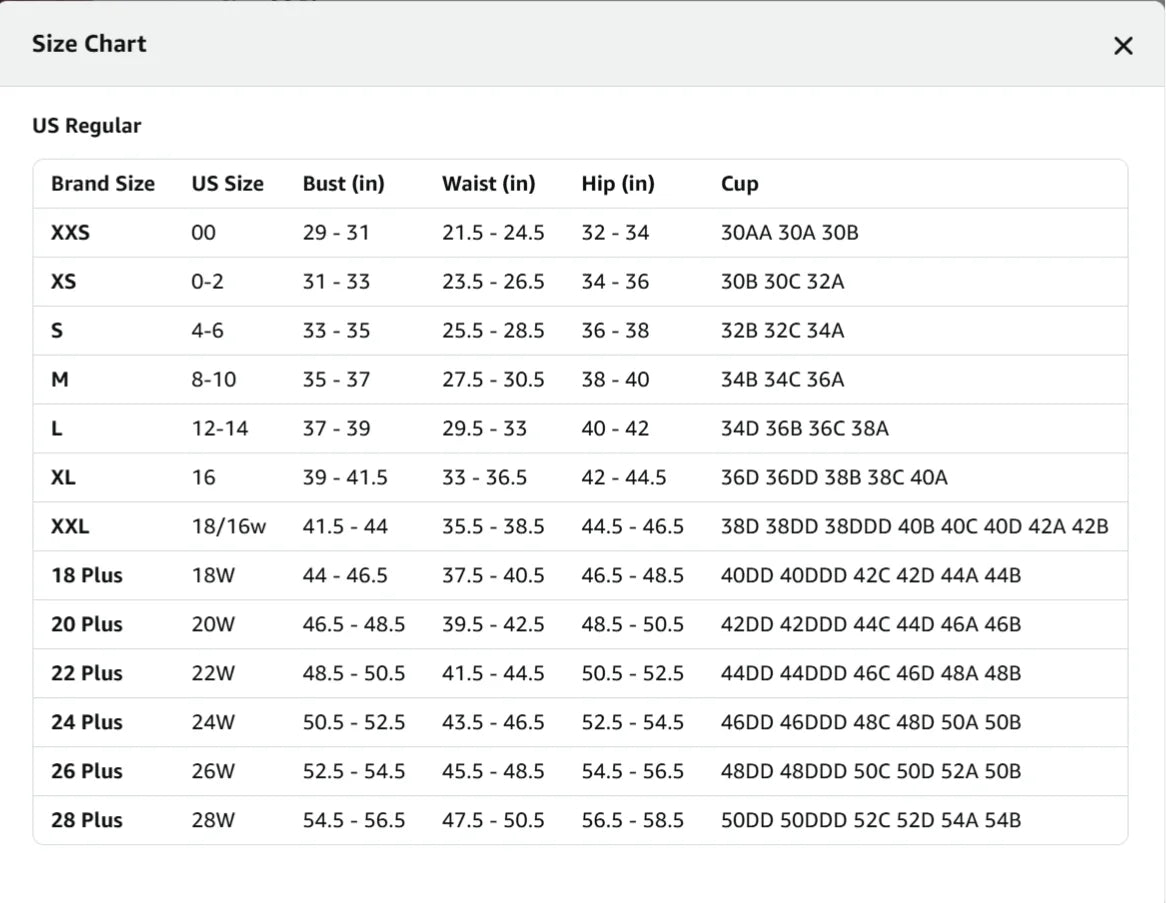Click hip value 52.5 - 54.5
The width and height of the screenshot is (1166, 903).
click(x=632, y=722)
